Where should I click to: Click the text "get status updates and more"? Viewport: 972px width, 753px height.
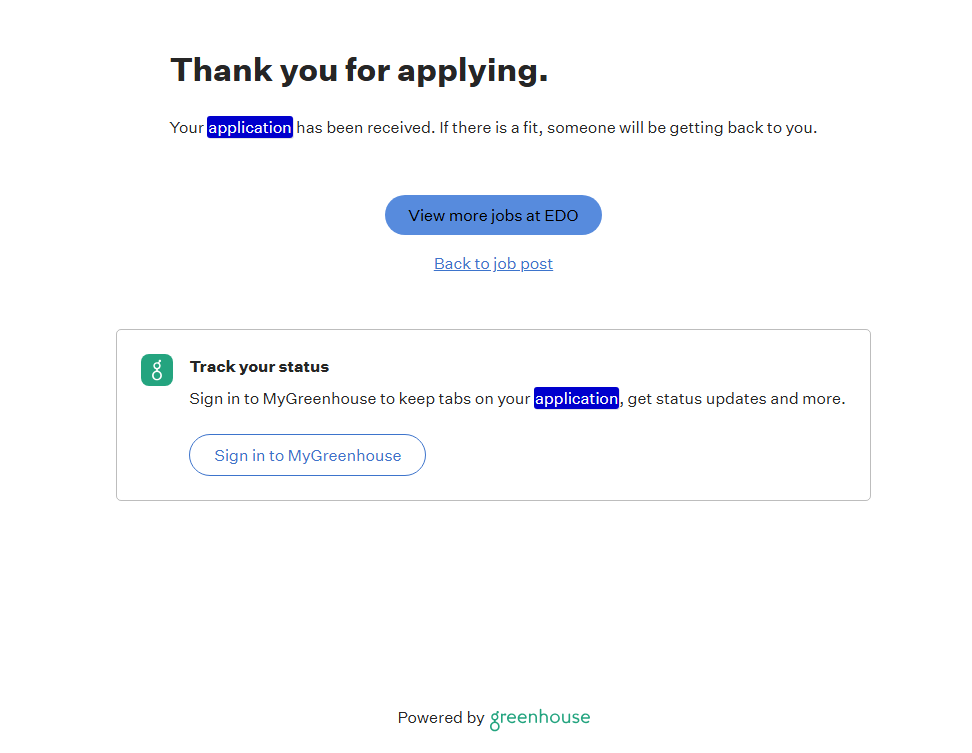736,399
